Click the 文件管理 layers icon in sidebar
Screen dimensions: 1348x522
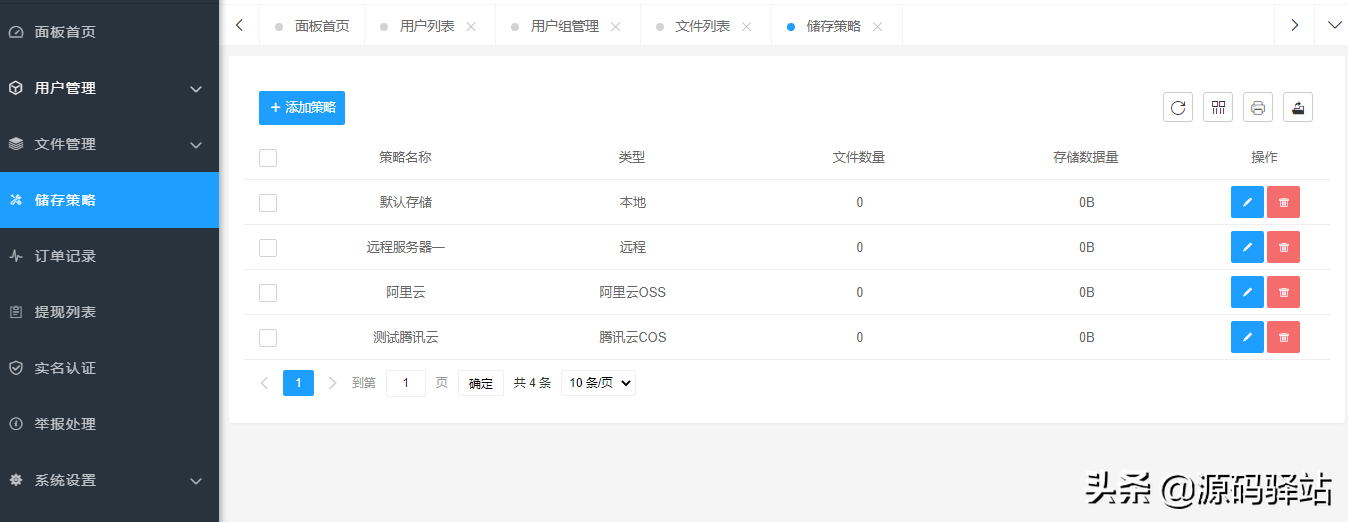tap(16, 144)
